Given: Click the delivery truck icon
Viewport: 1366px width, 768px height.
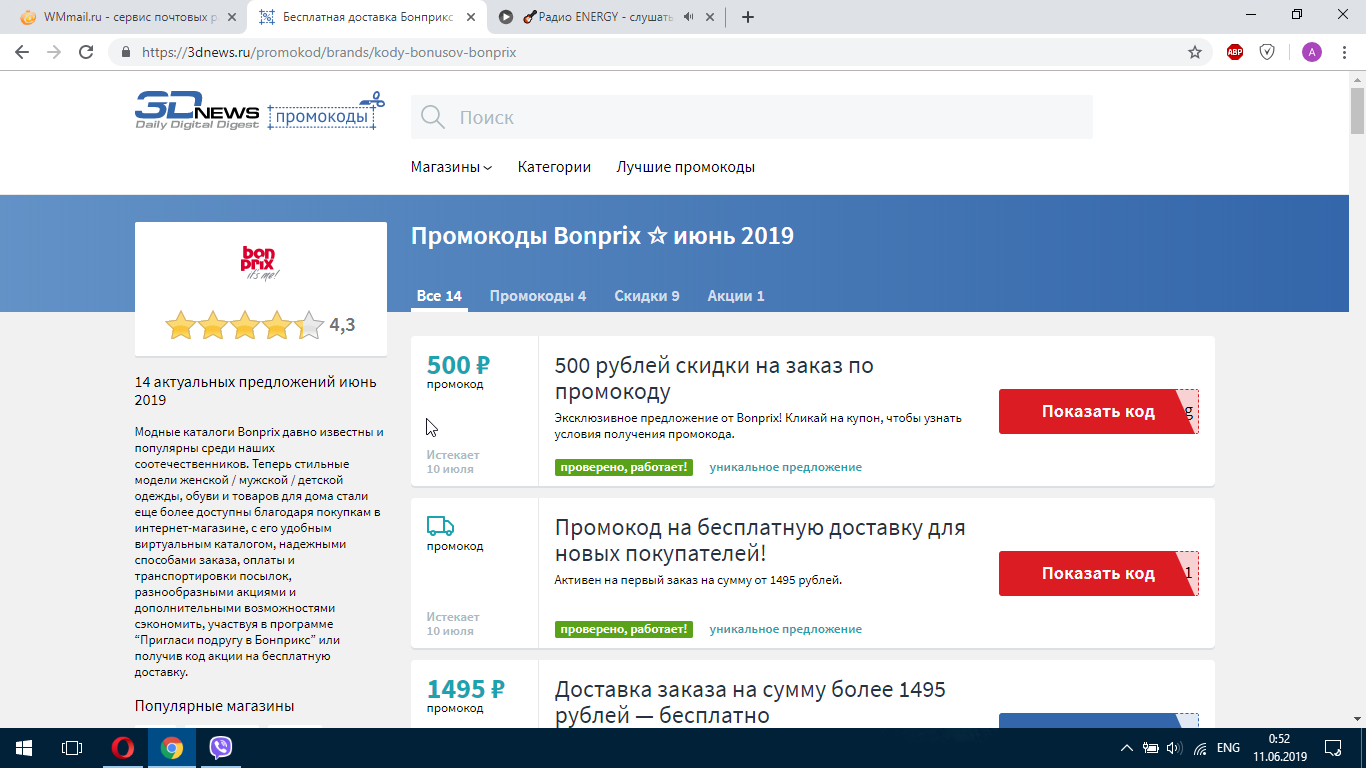Looking at the screenshot, I should click(440, 526).
